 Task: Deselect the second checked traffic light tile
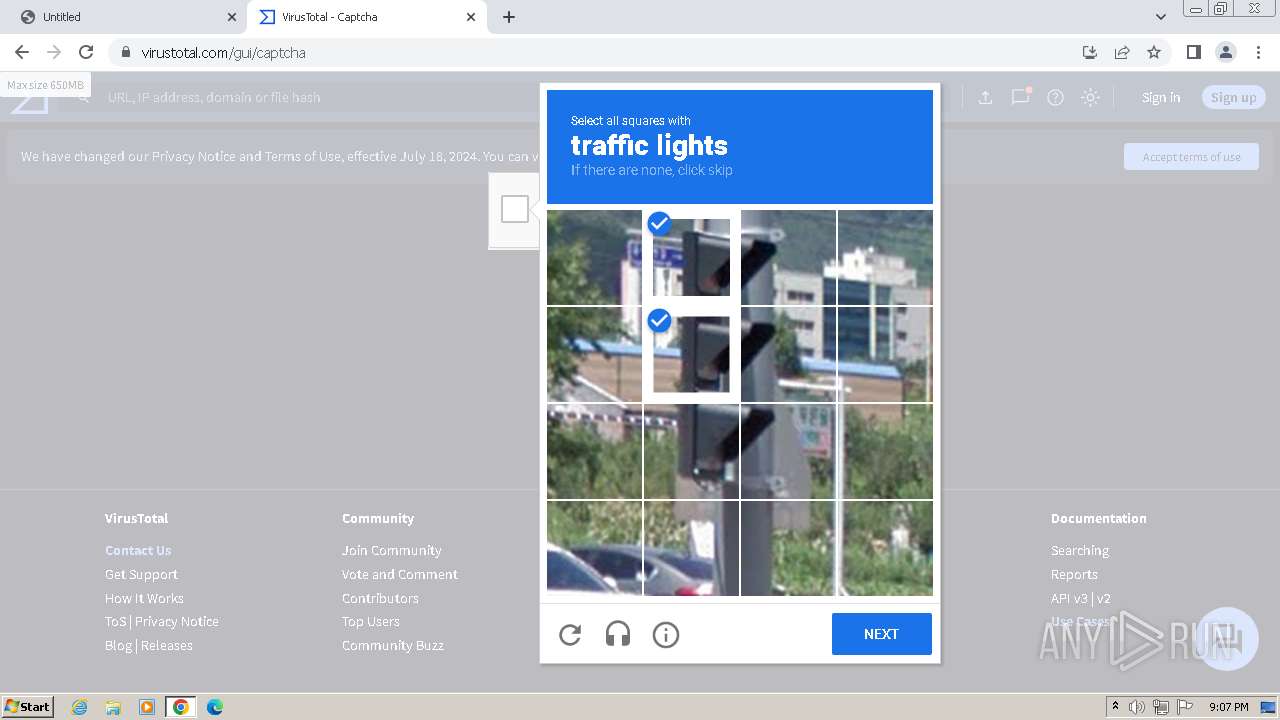(691, 354)
